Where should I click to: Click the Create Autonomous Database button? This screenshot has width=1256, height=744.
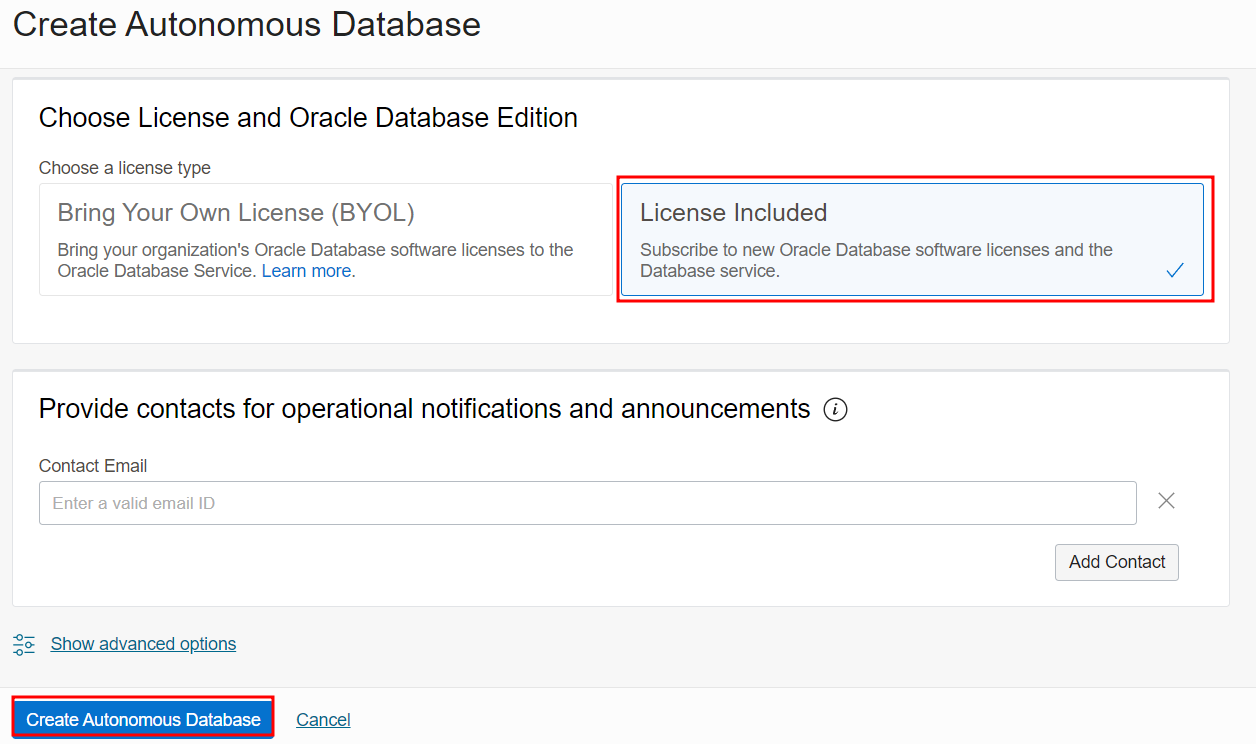(x=143, y=719)
